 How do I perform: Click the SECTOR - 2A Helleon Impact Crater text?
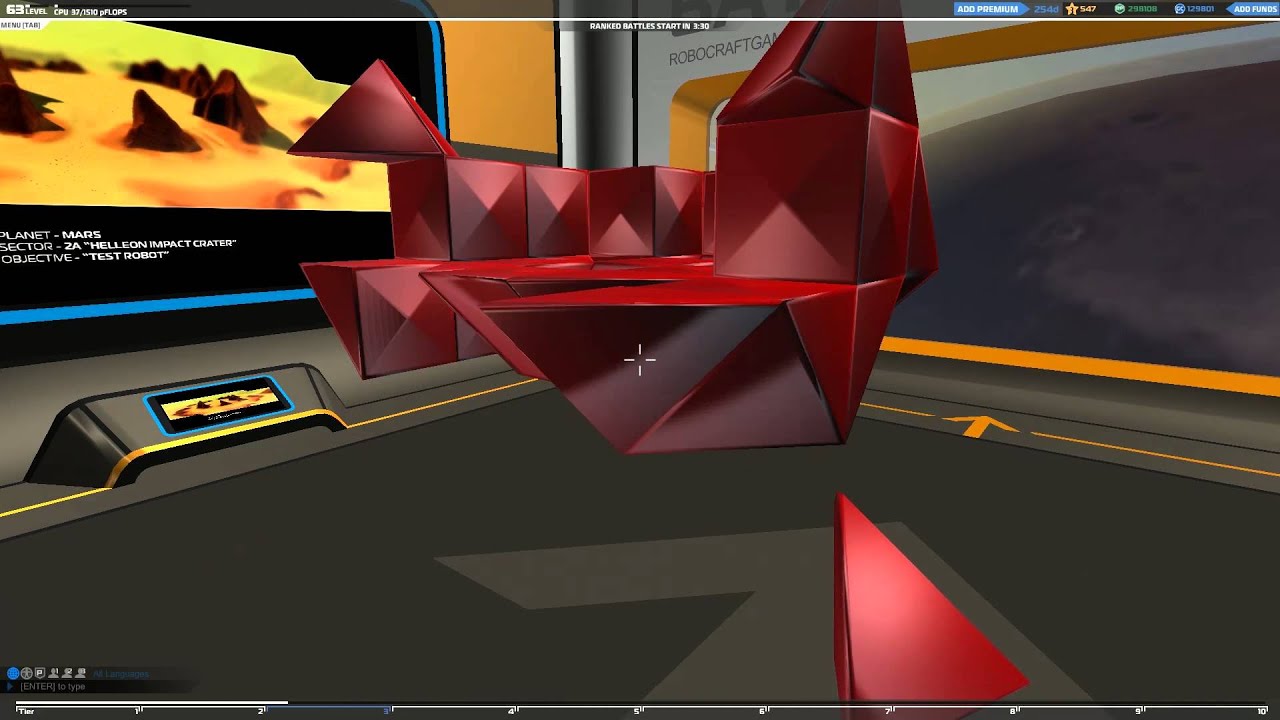pyautogui.click(x=118, y=245)
